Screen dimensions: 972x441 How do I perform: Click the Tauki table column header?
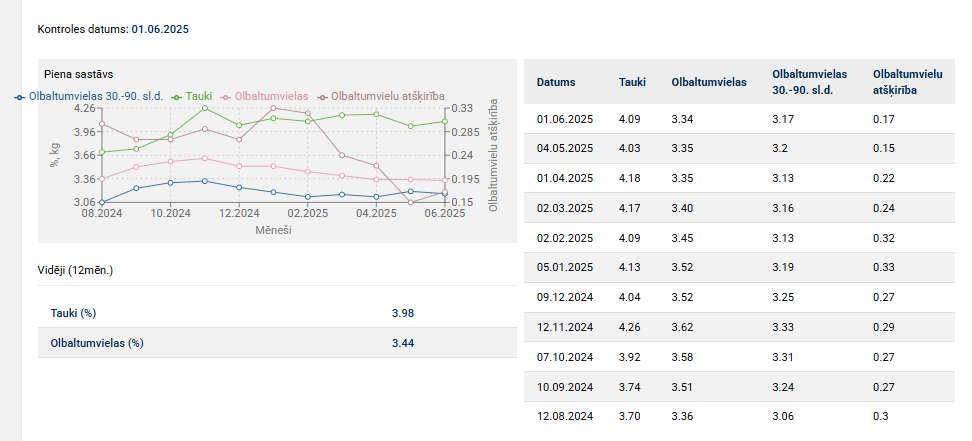(632, 82)
